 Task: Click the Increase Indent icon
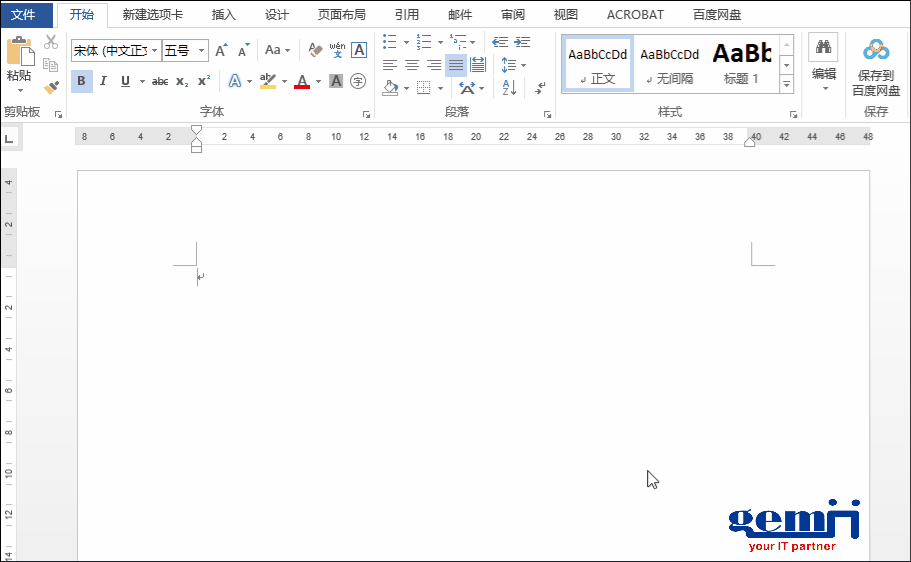(x=522, y=42)
